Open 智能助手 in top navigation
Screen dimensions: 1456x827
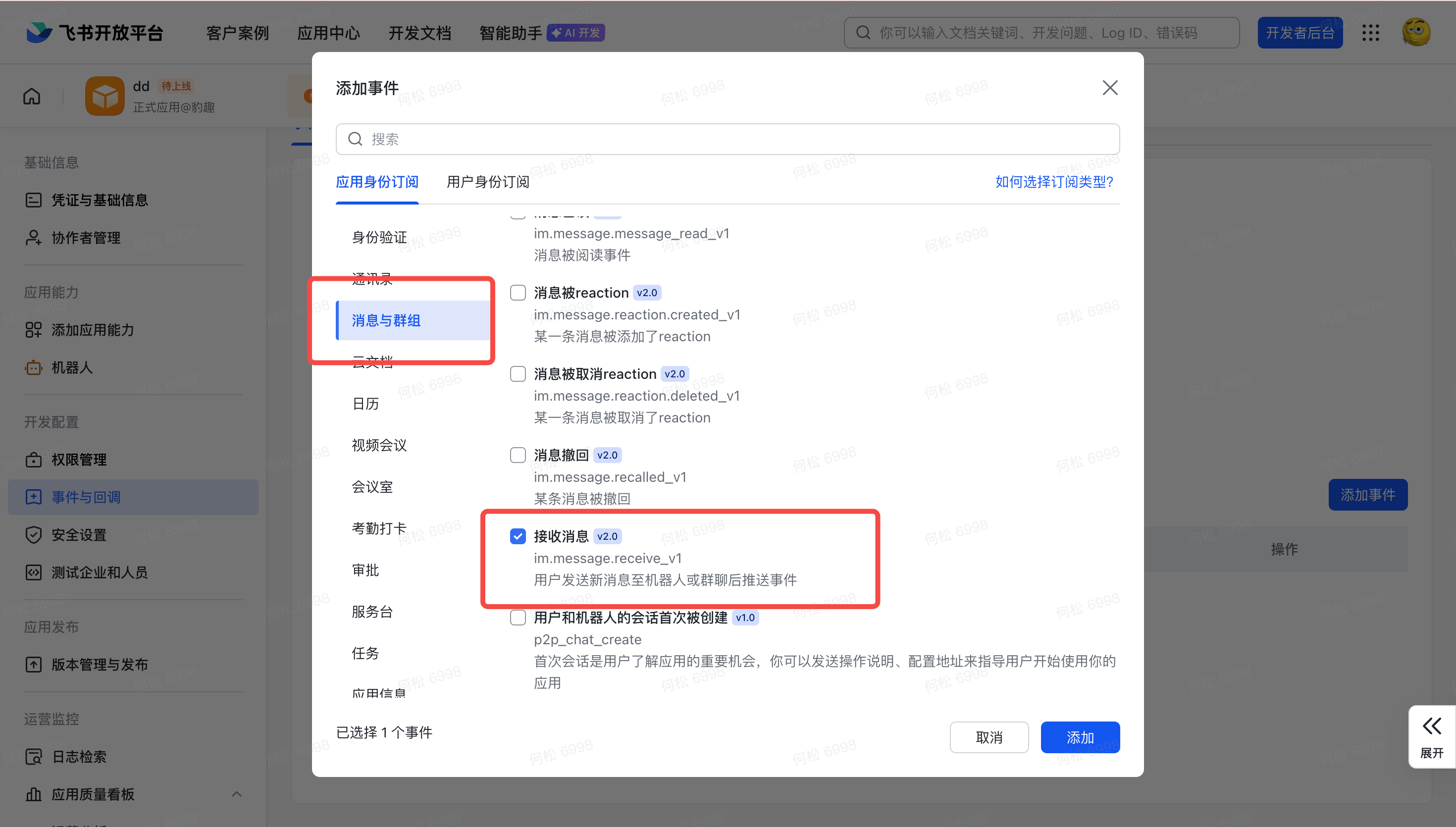(x=511, y=33)
